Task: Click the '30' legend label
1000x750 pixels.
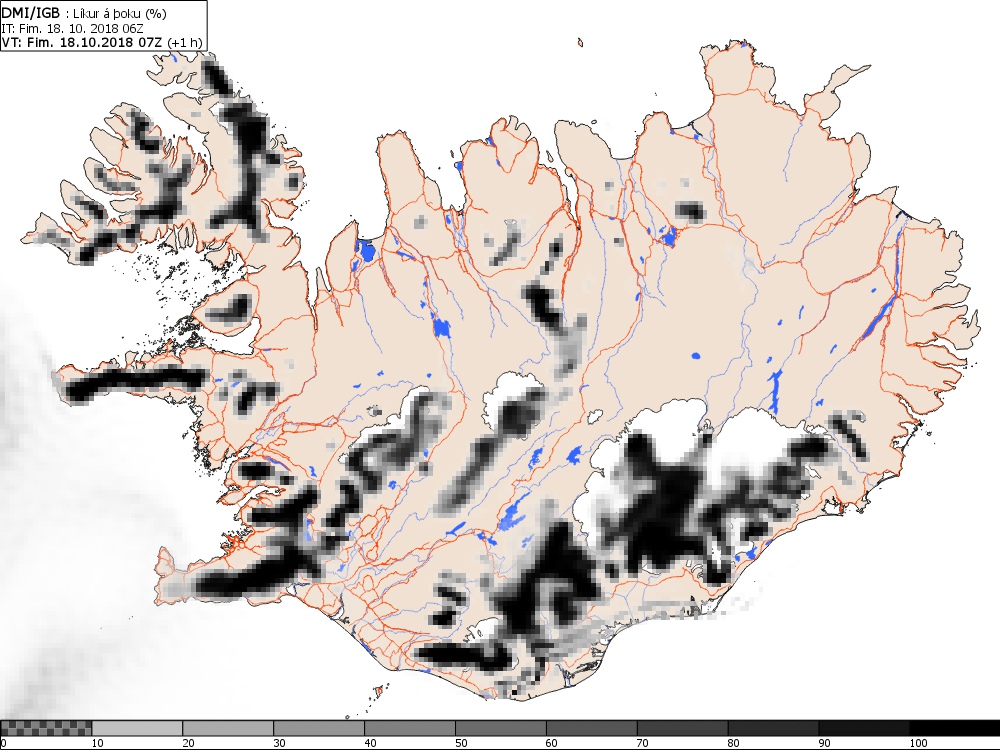Action: point(279,743)
